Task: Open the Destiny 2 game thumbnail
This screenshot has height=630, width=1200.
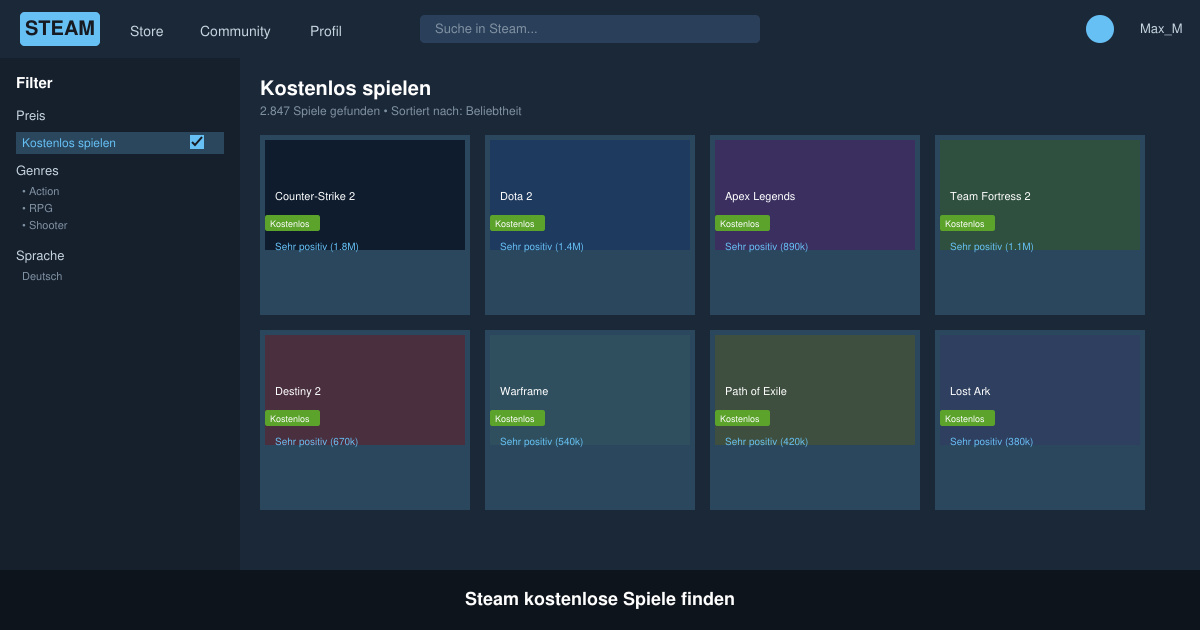Action: (x=365, y=390)
